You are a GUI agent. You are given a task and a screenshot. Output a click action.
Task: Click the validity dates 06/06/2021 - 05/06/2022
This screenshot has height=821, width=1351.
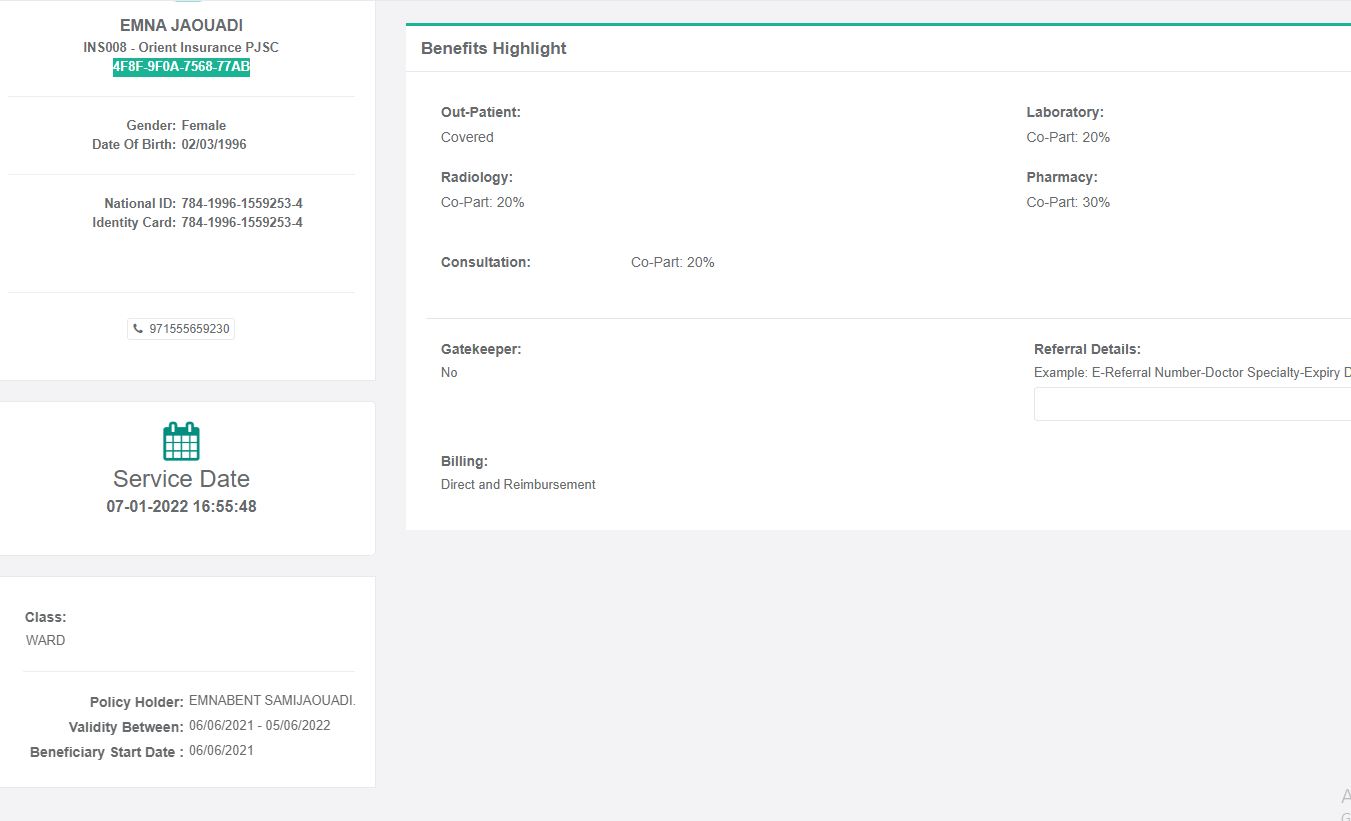coord(259,725)
